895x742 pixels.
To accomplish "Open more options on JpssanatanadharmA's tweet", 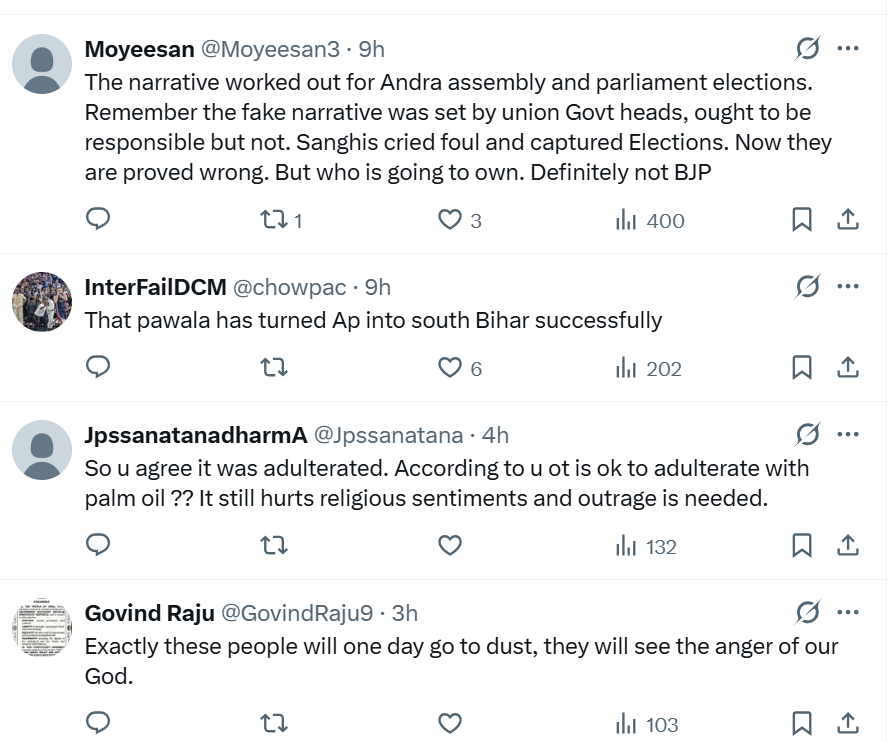I will [848, 434].
